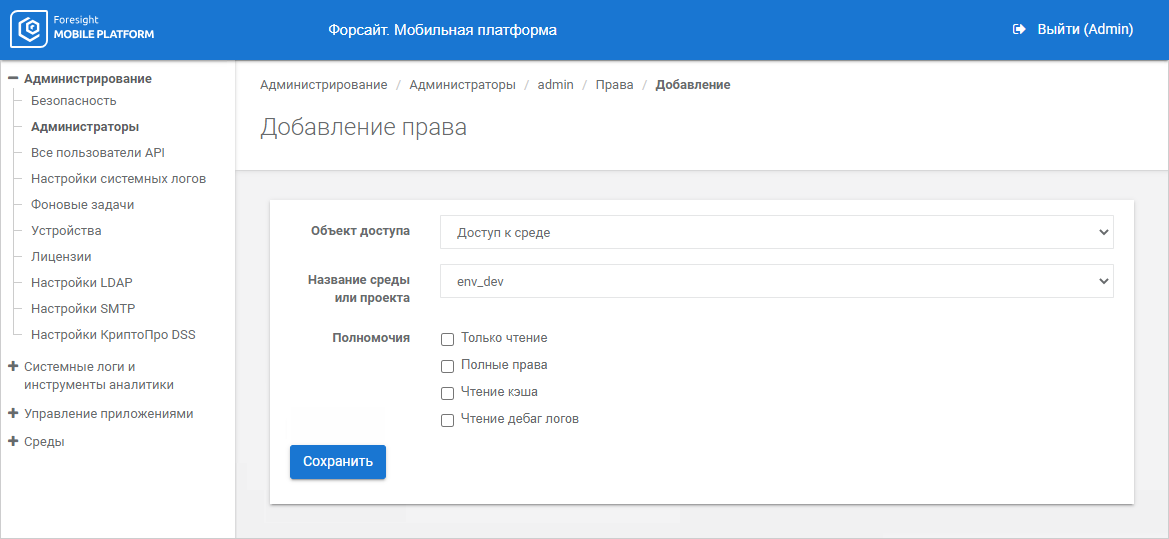The height and width of the screenshot is (539, 1169).
Task: Open Фоновые задачи in sidebar
Action: coord(82,205)
